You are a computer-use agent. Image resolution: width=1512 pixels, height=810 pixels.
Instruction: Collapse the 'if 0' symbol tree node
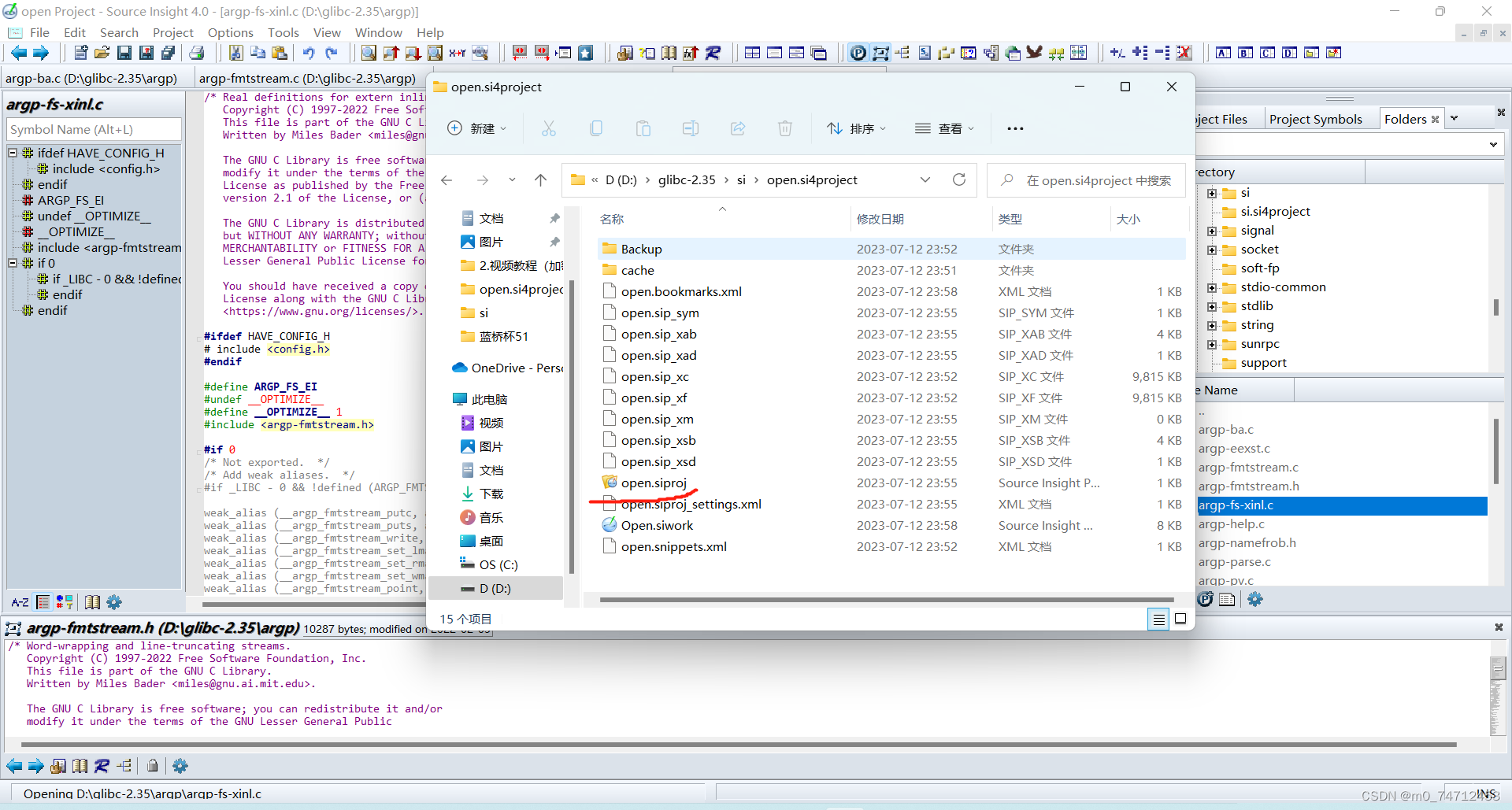tap(13, 263)
